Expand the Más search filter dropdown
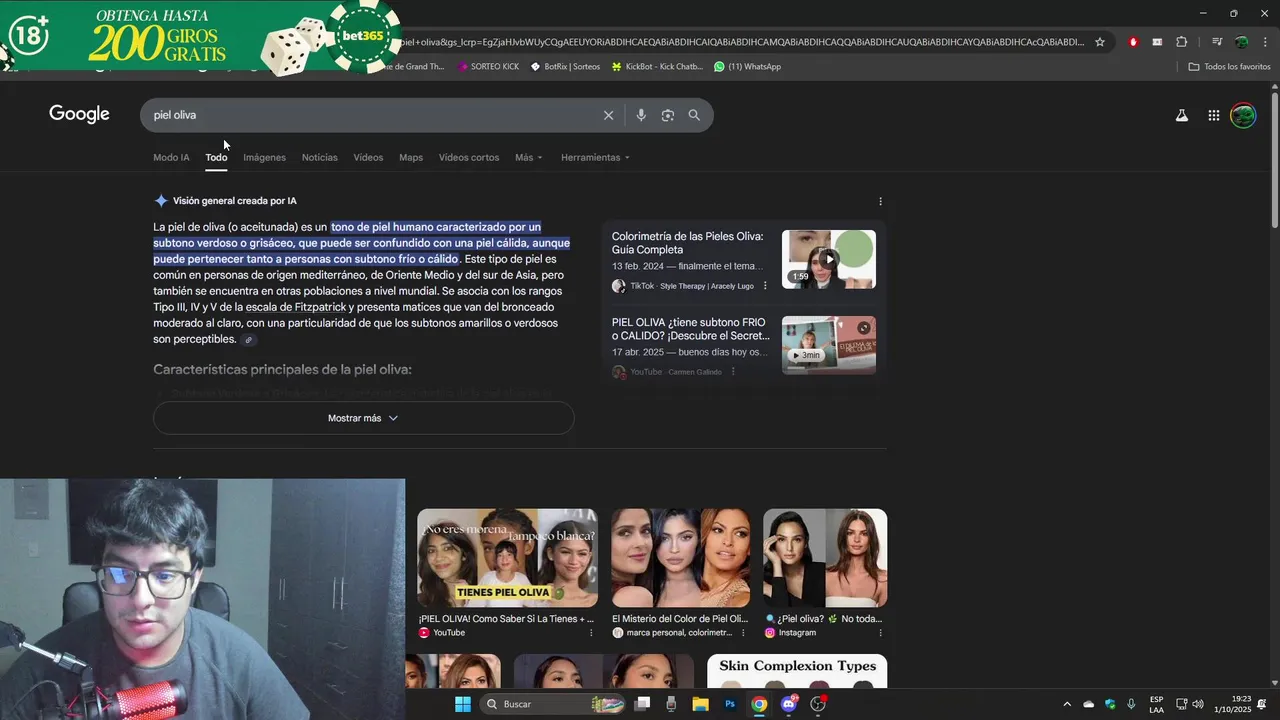Image resolution: width=1280 pixels, height=720 pixels. point(529,158)
